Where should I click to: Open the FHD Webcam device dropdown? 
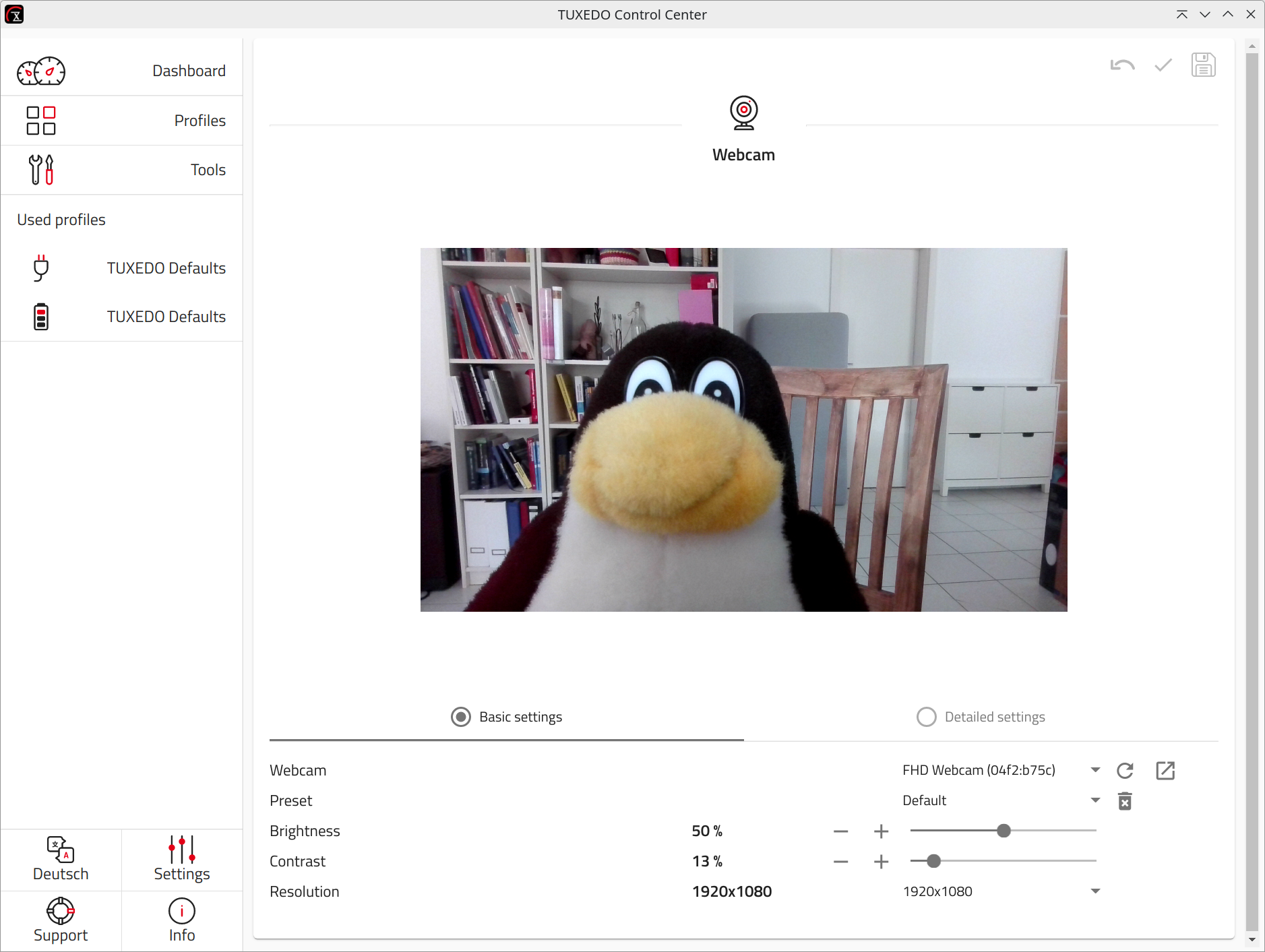[x=1001, y=770]
